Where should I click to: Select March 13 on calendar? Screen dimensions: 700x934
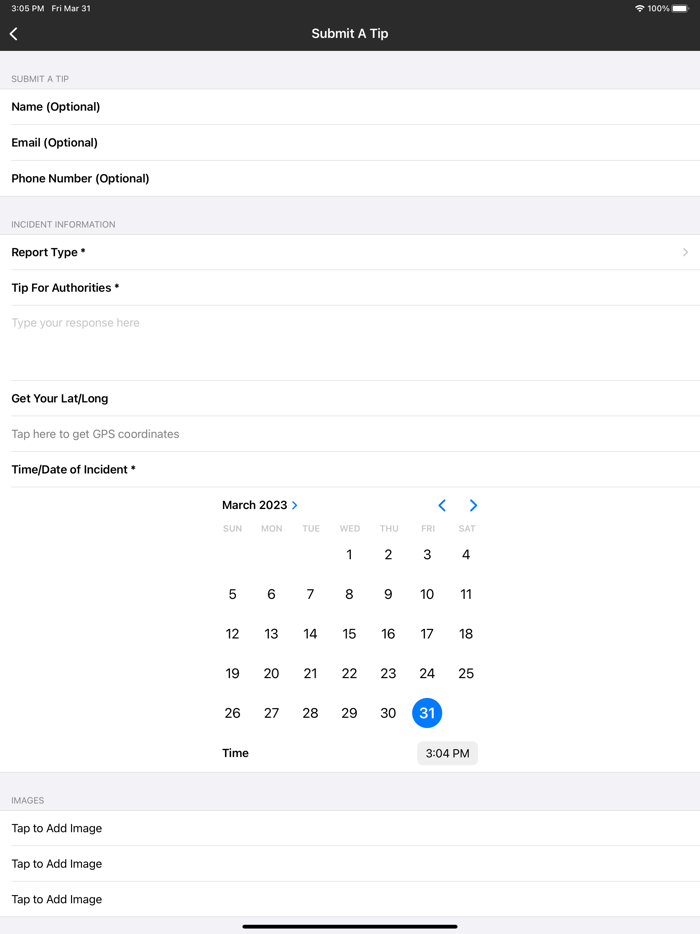coord(271,634)
